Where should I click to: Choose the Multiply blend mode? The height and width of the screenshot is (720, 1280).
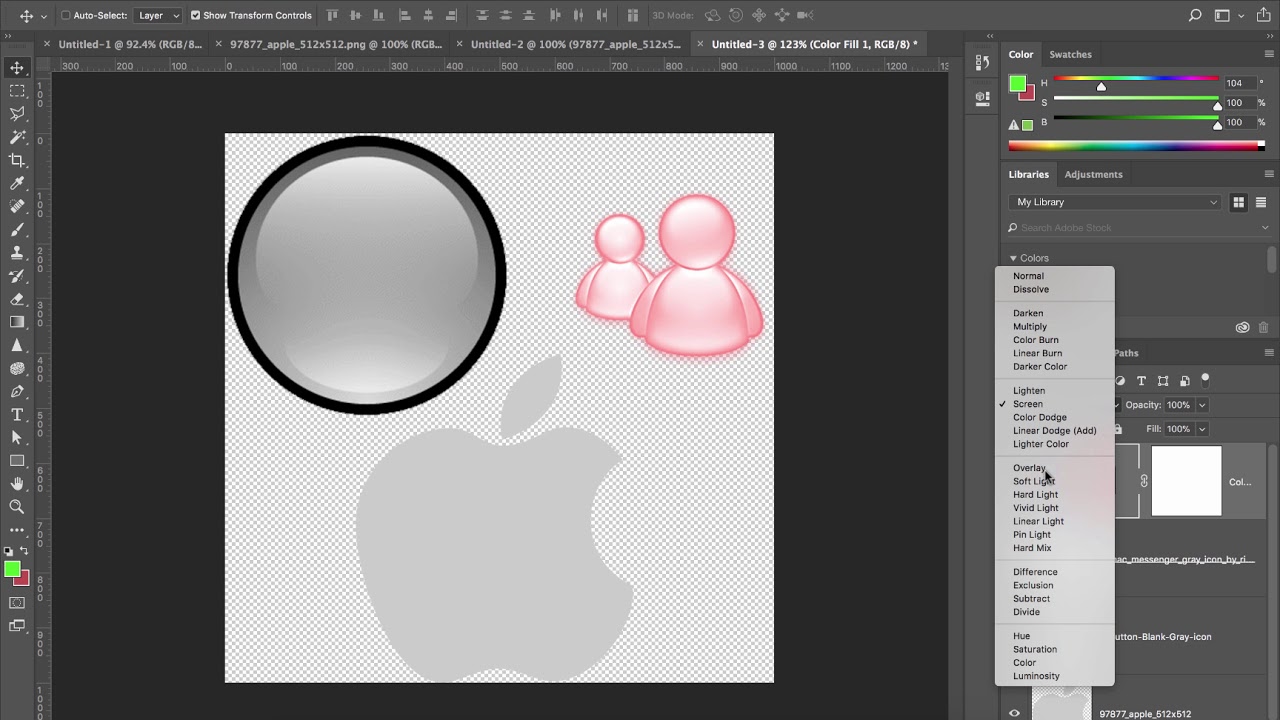(x=1030, y=327)
